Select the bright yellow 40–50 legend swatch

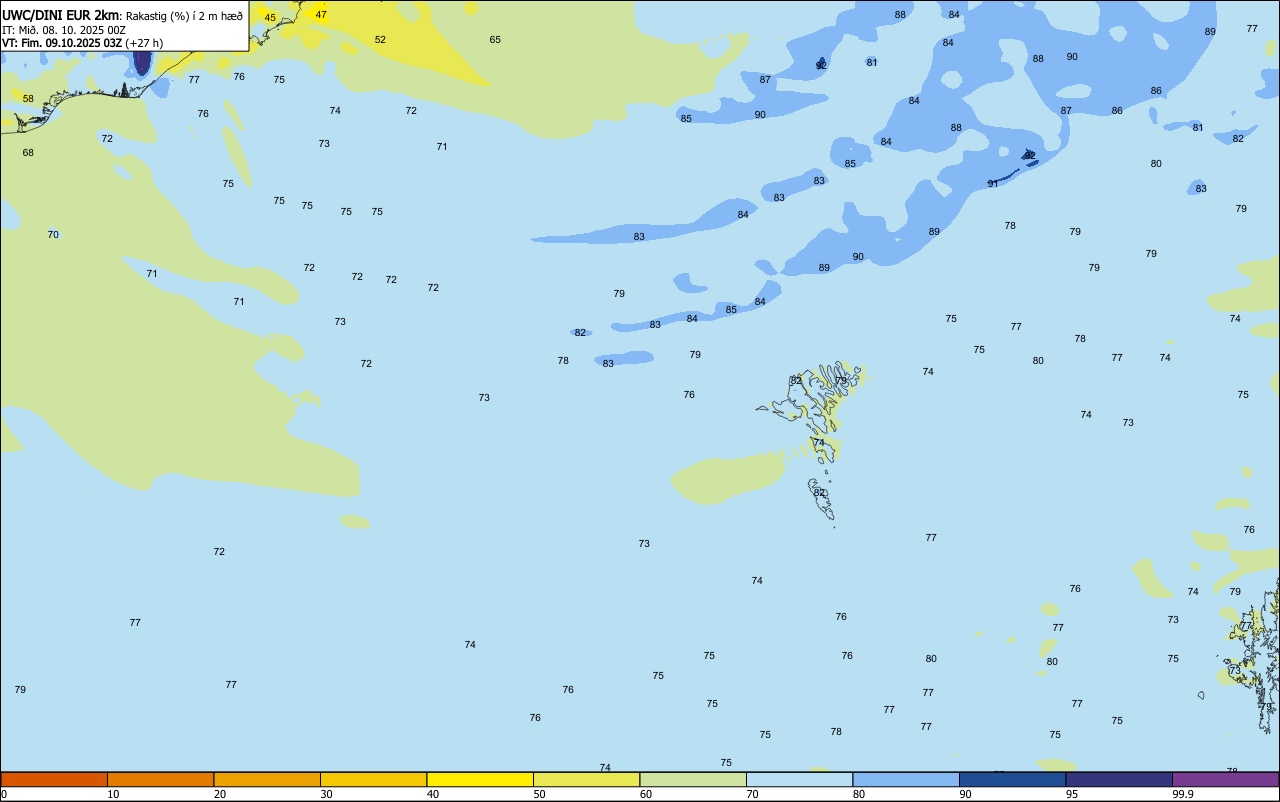[x=480, y=779]
